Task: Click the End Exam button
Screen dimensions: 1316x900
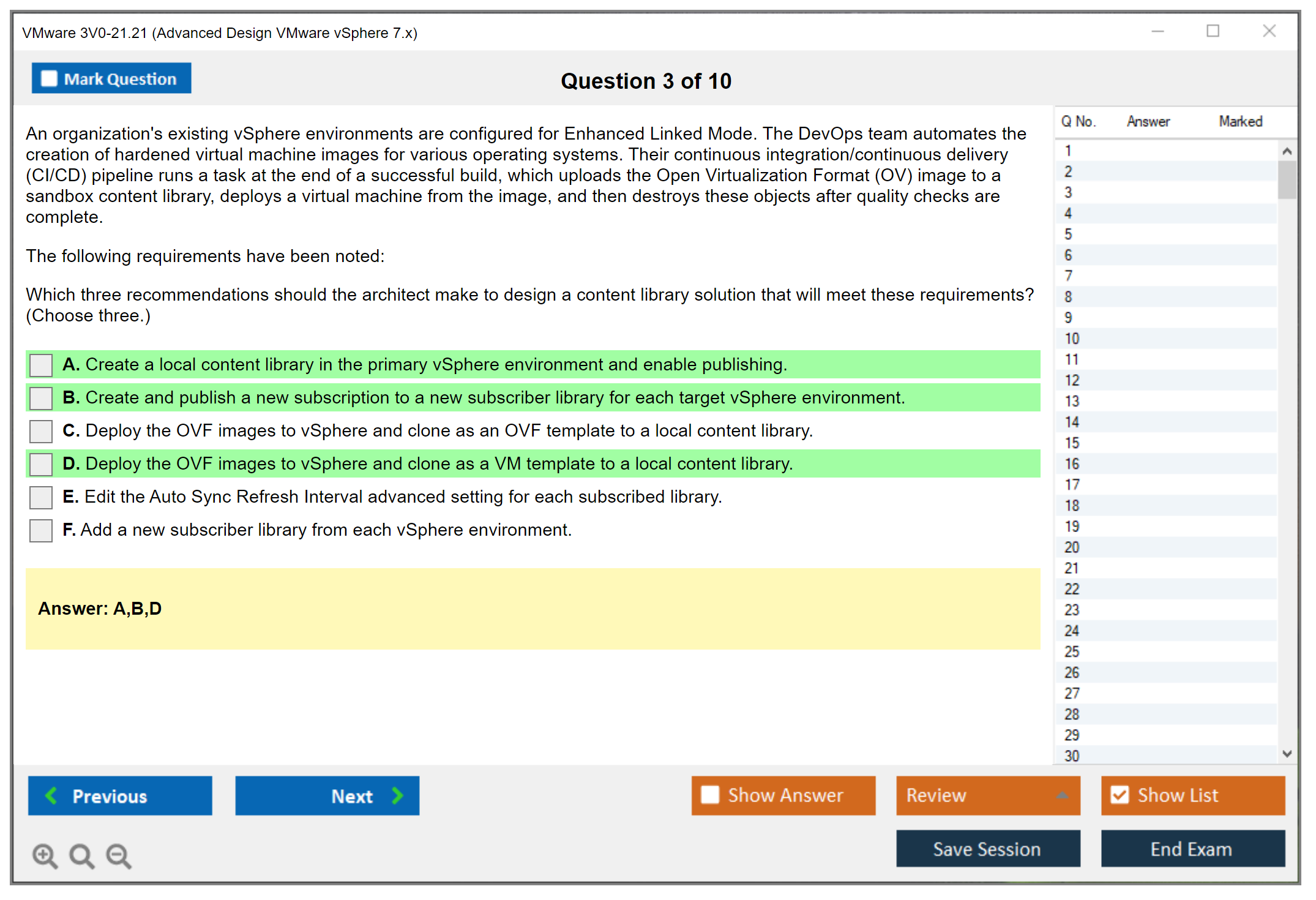Action: [1192, 849]
